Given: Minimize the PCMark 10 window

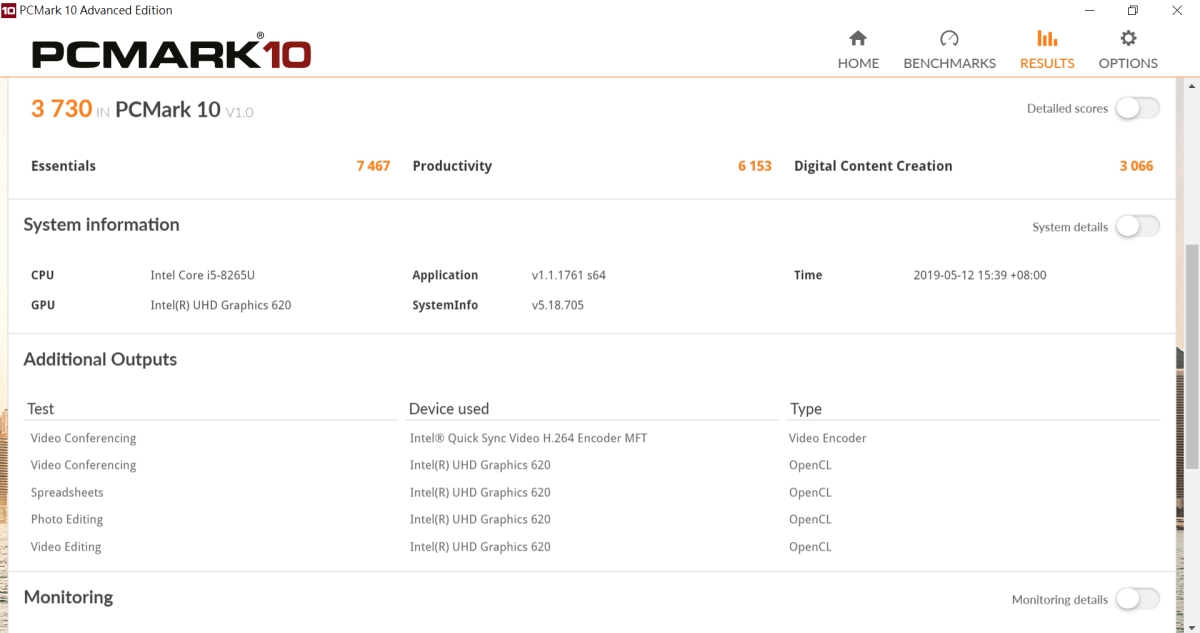Looking at the screenshot, I should (1087, 10).
